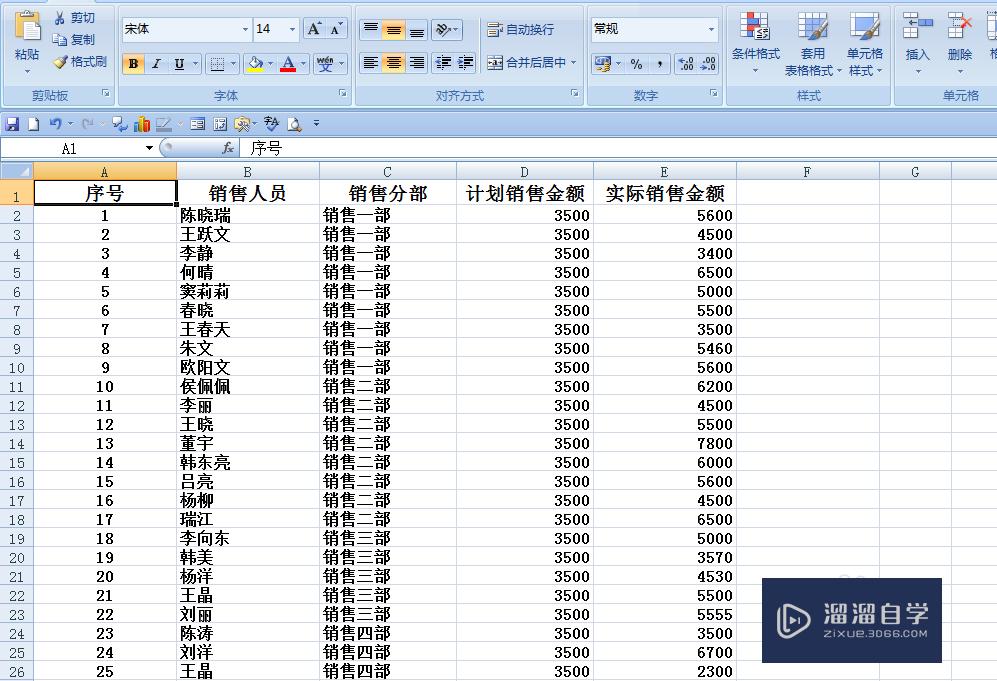Open the underline style dropdown arrow

click(x=195, y=64)
